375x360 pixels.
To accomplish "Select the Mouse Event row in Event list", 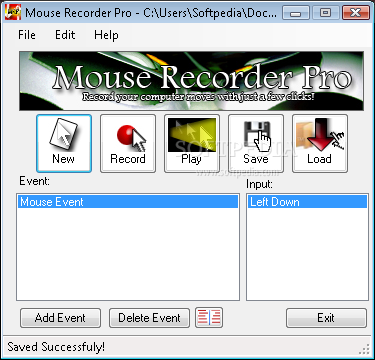I will [128, 202].
